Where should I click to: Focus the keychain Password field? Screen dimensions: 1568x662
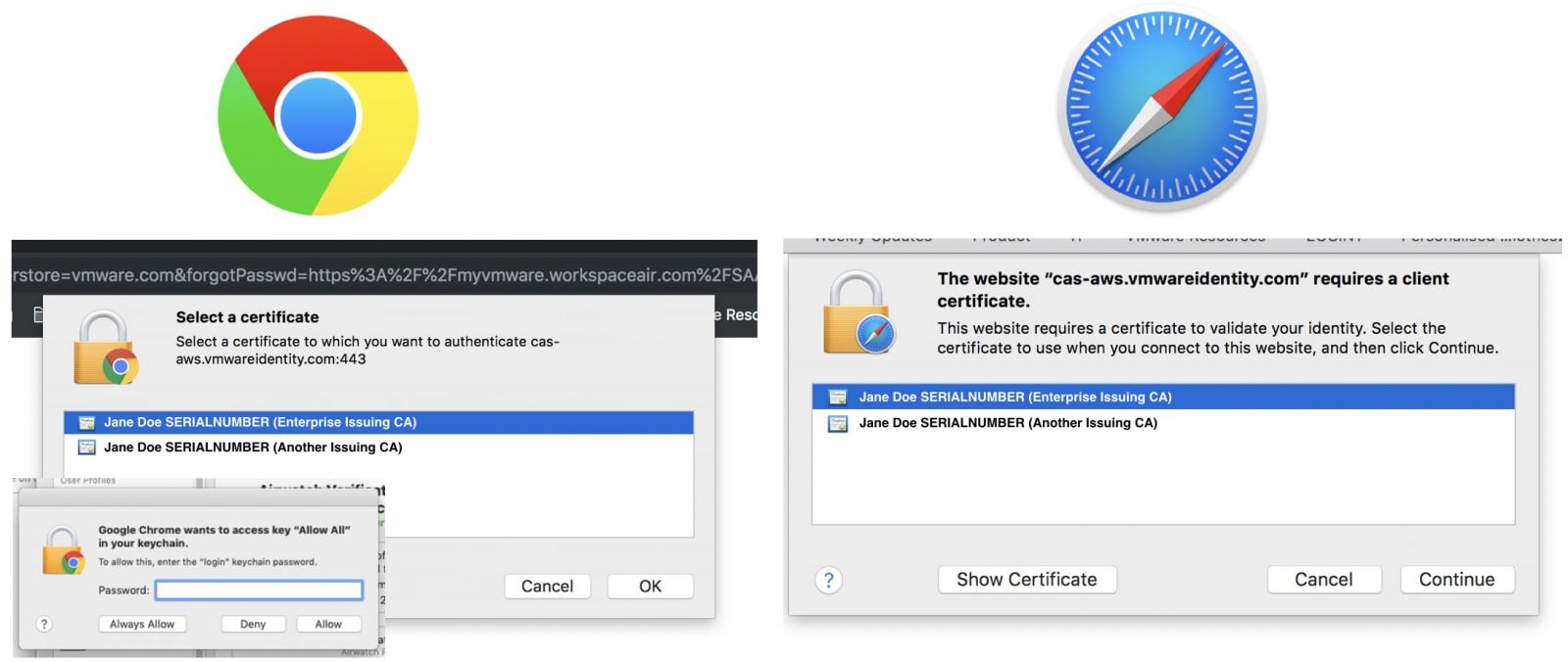point(259,590)
